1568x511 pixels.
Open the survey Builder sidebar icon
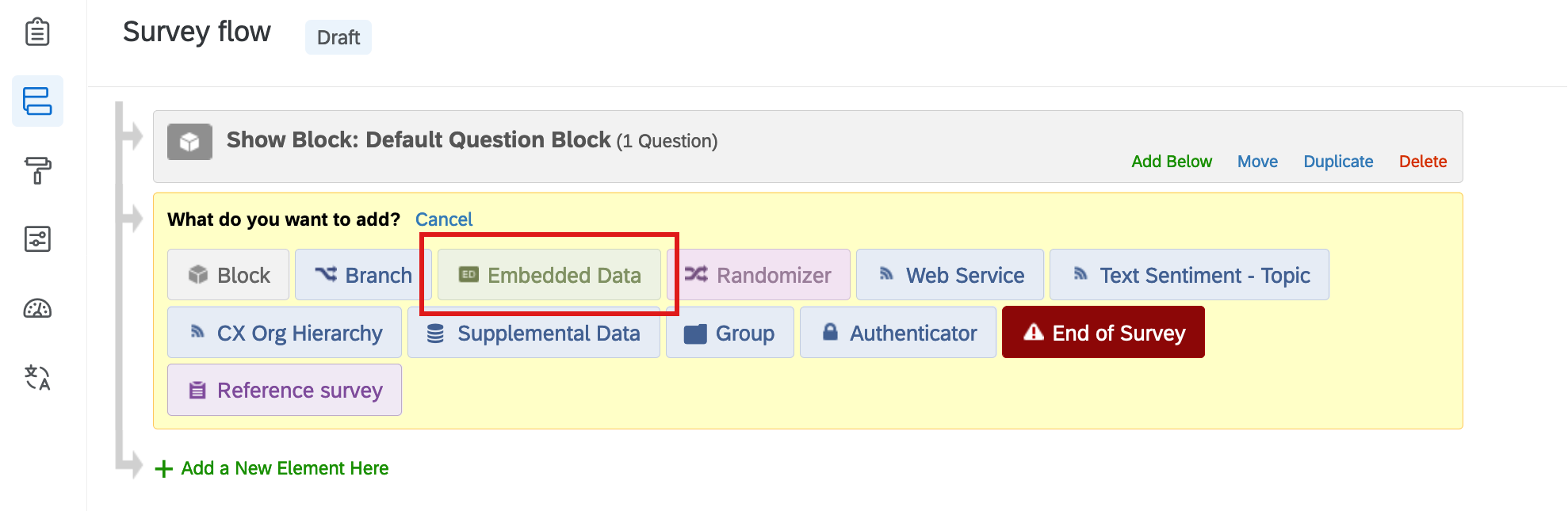tap(37, 32)
